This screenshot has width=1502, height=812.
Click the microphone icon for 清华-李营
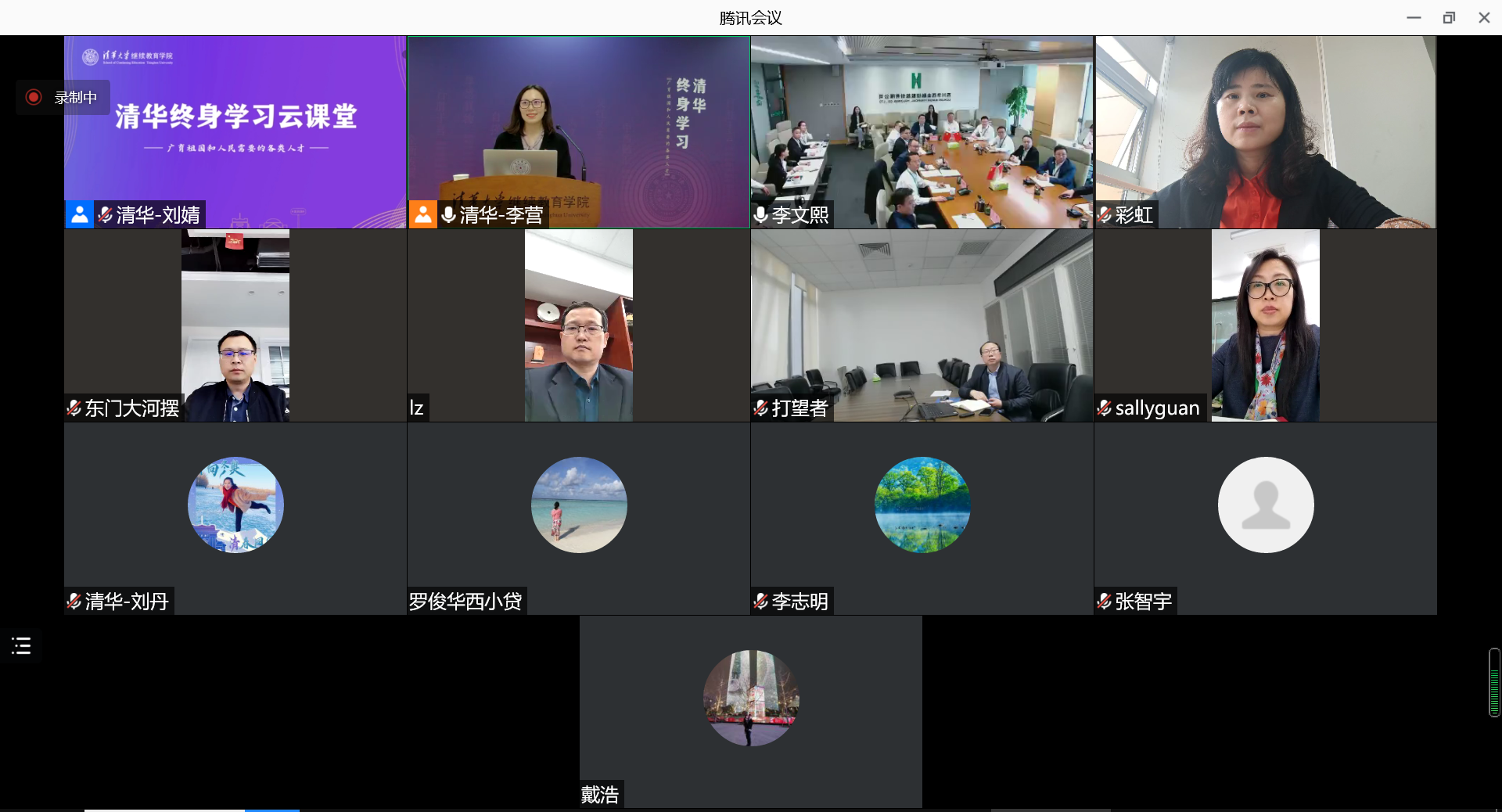[x=448, y=214]
